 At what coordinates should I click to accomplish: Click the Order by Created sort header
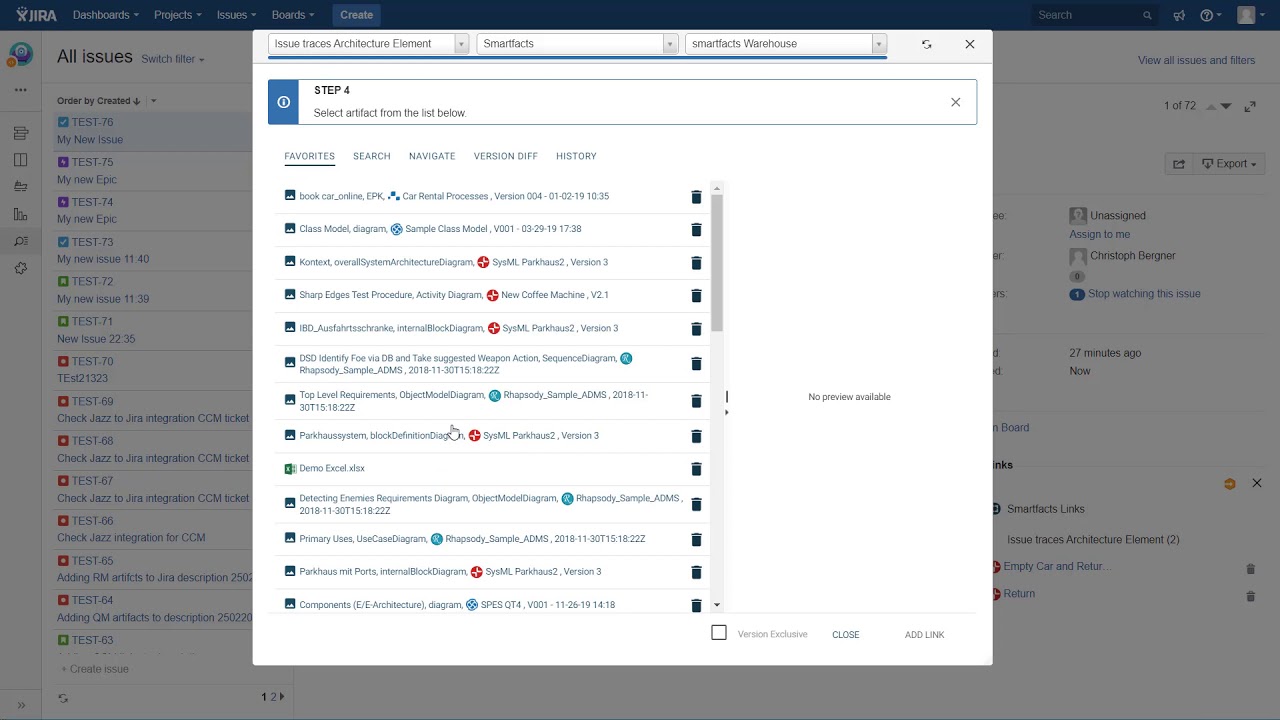(x=98, y=101)
